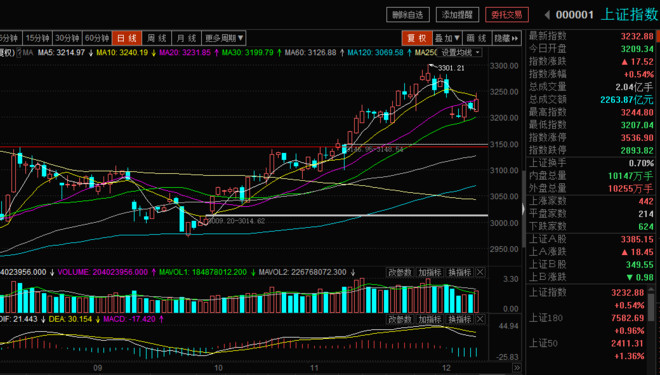Click 上证A股 row
The width and height of the screenshot is (660, 375).
pos(591,239)
